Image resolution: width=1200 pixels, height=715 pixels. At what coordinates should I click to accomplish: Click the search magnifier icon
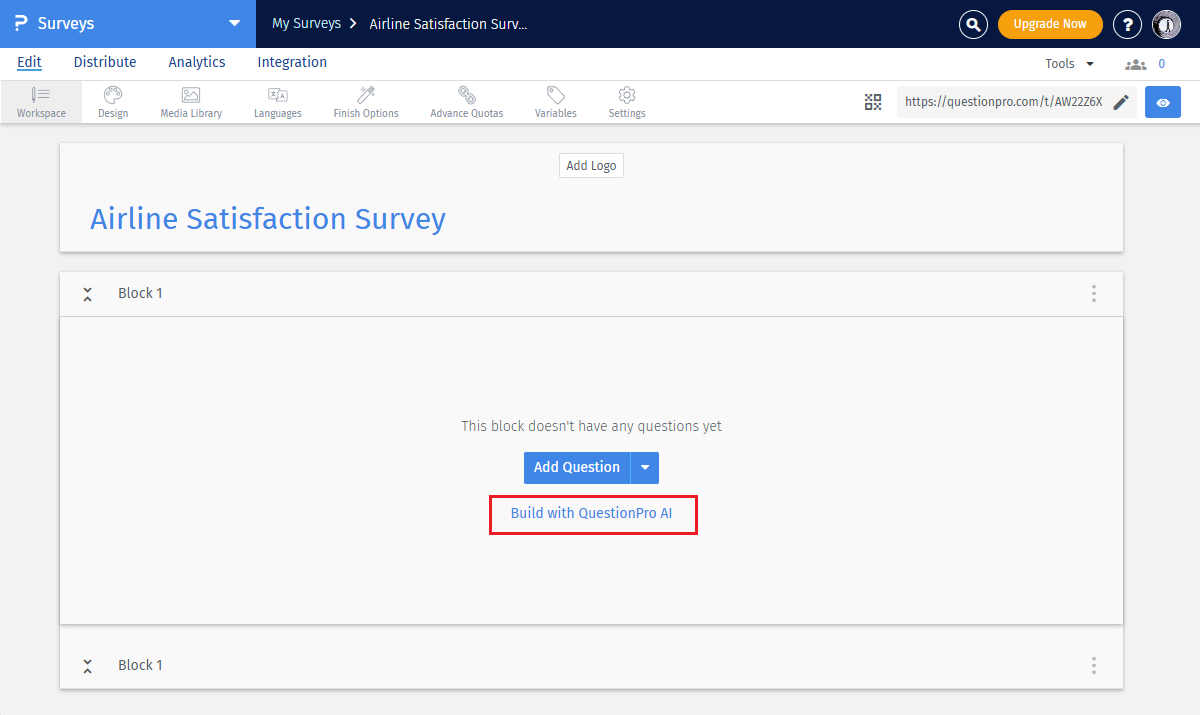[973, 24]
